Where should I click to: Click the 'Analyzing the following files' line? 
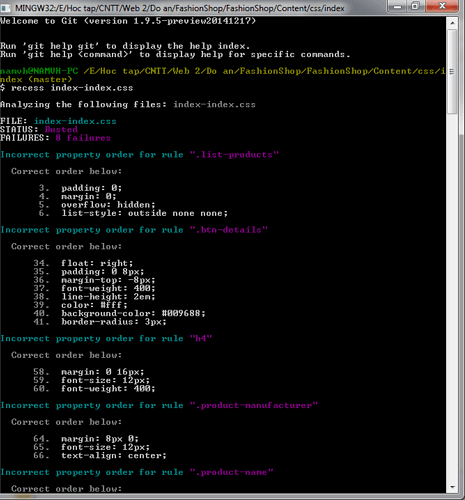pos(128,105)
